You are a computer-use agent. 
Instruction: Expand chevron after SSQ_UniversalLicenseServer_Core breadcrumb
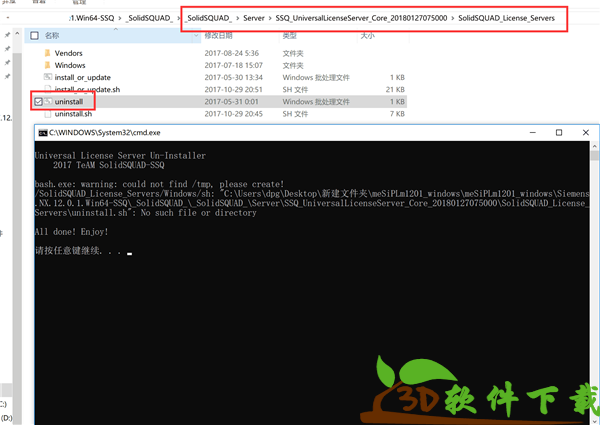(453, 18)
